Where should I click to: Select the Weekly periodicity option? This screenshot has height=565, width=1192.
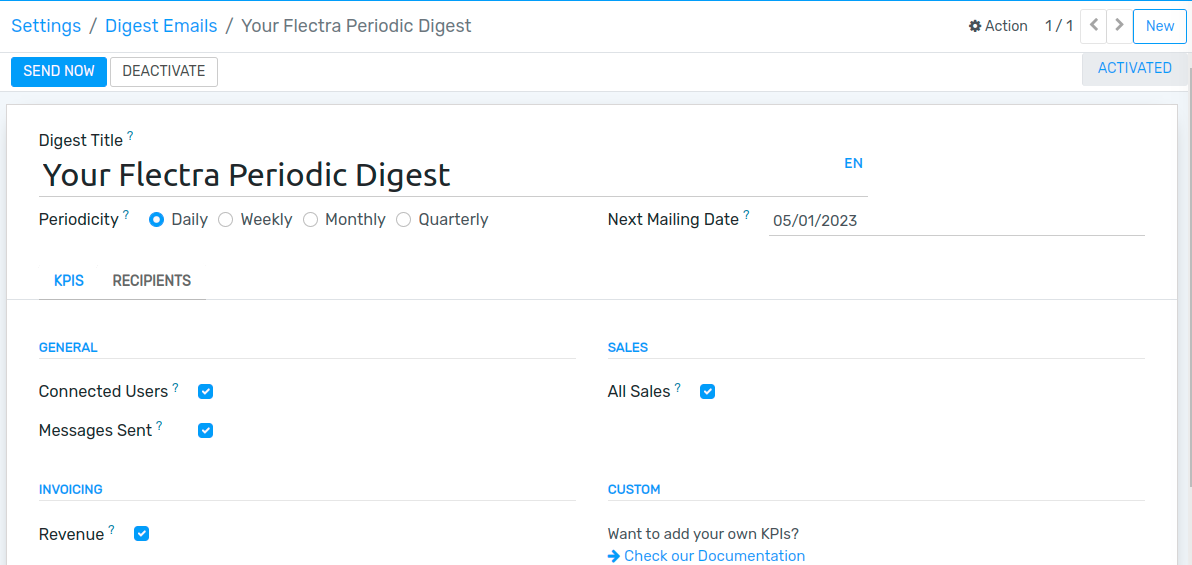tap(225, 220)
